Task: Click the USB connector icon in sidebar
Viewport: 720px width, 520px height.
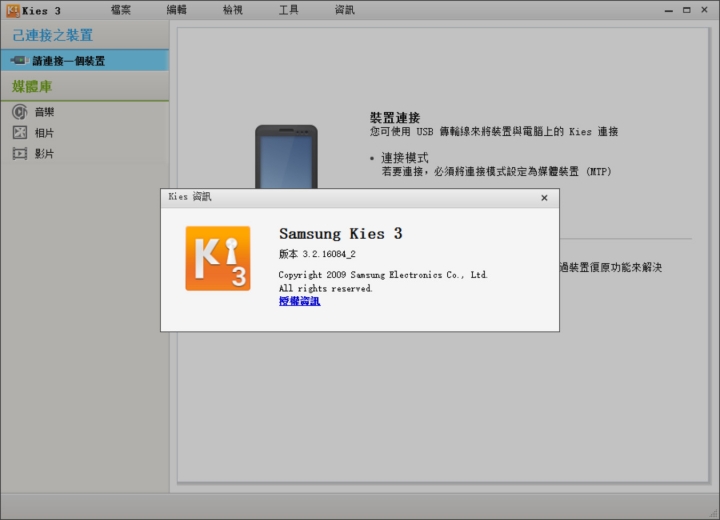Action: tap(19, 60)
